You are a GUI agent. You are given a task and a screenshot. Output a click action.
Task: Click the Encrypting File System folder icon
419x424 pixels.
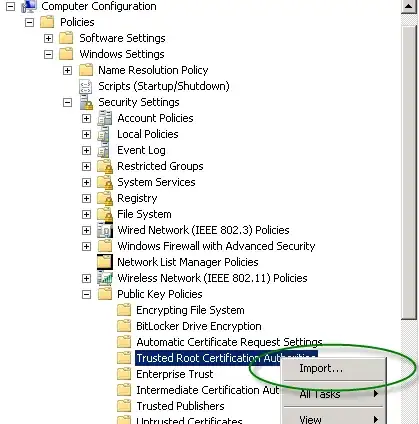(124, 310)
